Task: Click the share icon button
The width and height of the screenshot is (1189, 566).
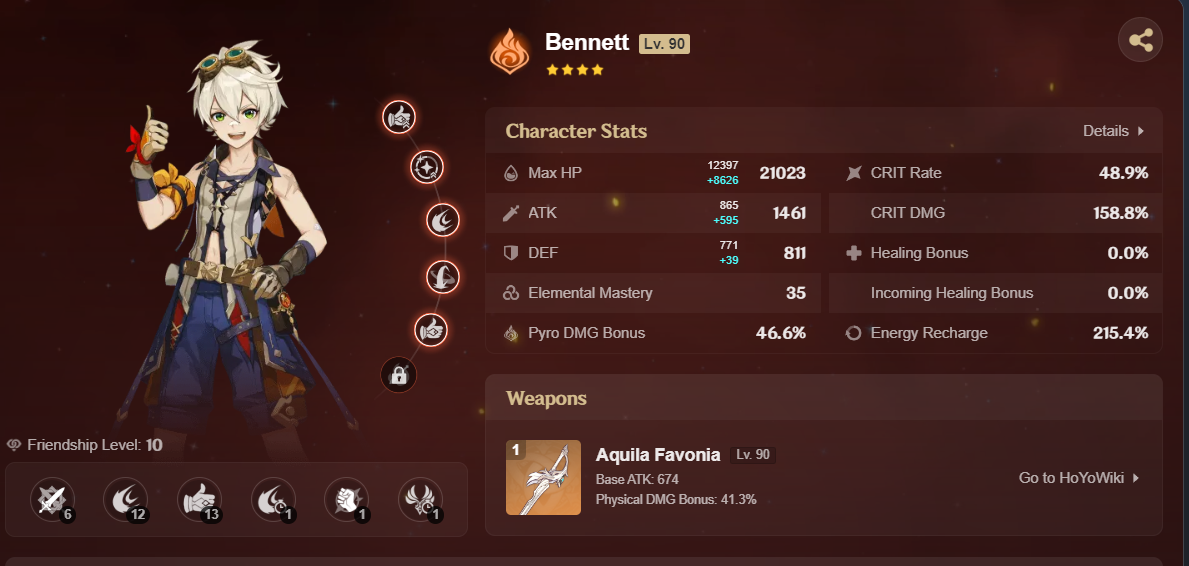Action: 1140,39
